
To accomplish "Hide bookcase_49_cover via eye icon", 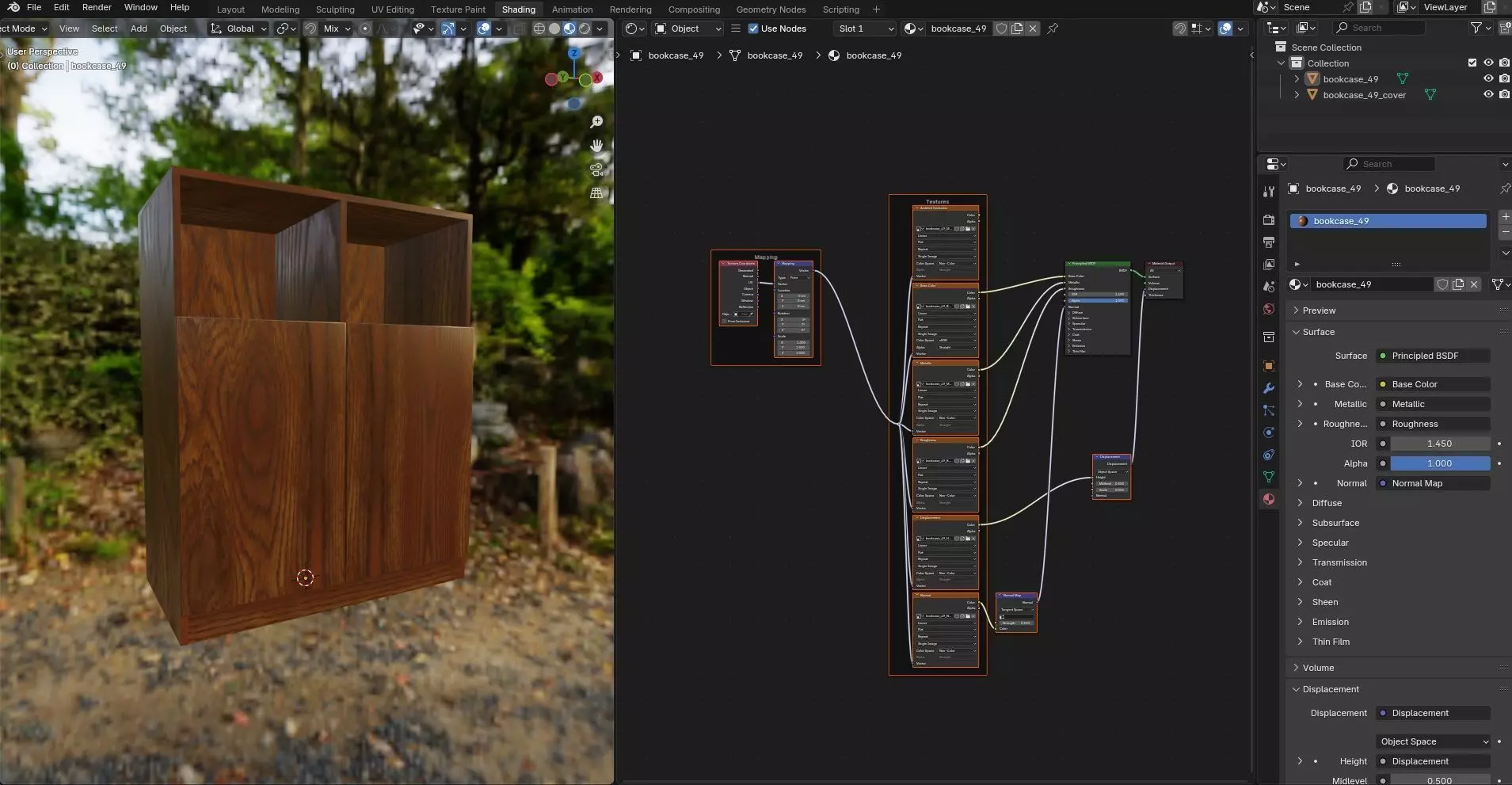I will 1488,95.
